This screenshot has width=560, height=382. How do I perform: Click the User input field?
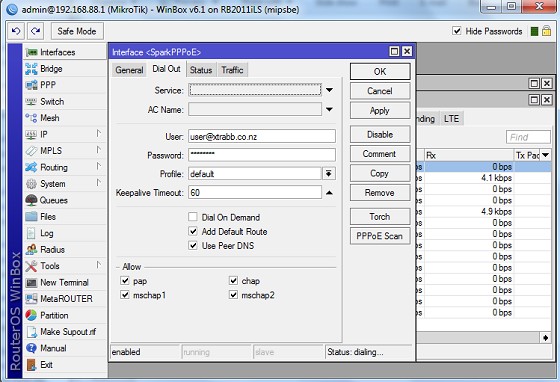click(262, 136)
